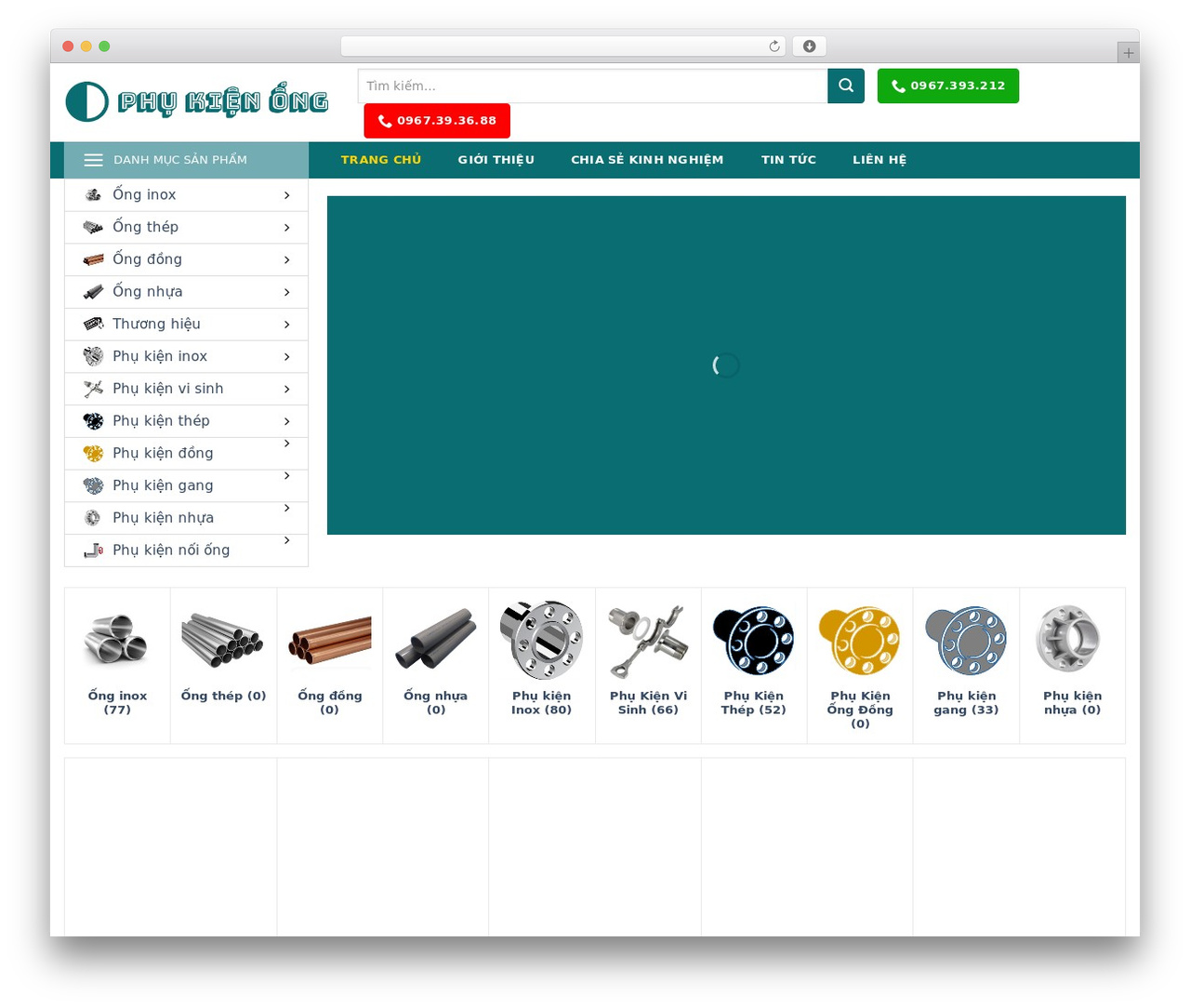Open the Phụ kiện thép sidebar link
This screenshot has width=1190, height=1008.
point(161,421)
